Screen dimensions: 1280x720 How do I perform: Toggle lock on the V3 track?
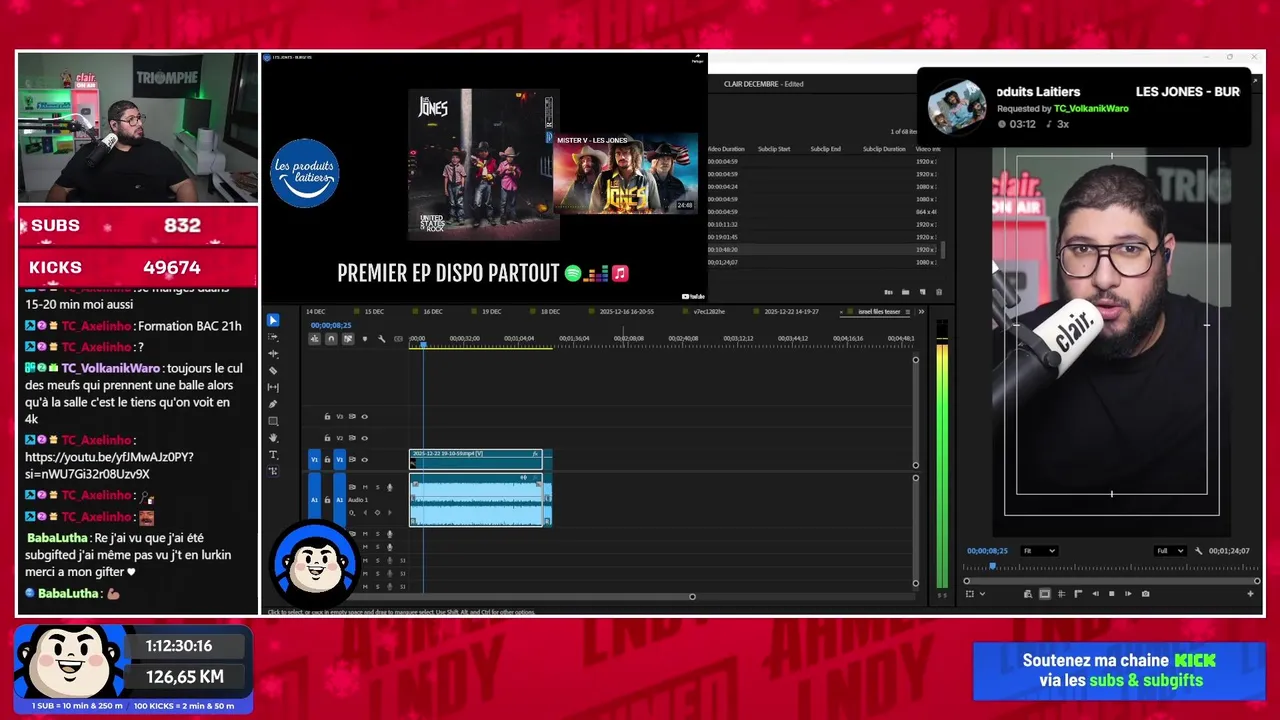point(327,417)
